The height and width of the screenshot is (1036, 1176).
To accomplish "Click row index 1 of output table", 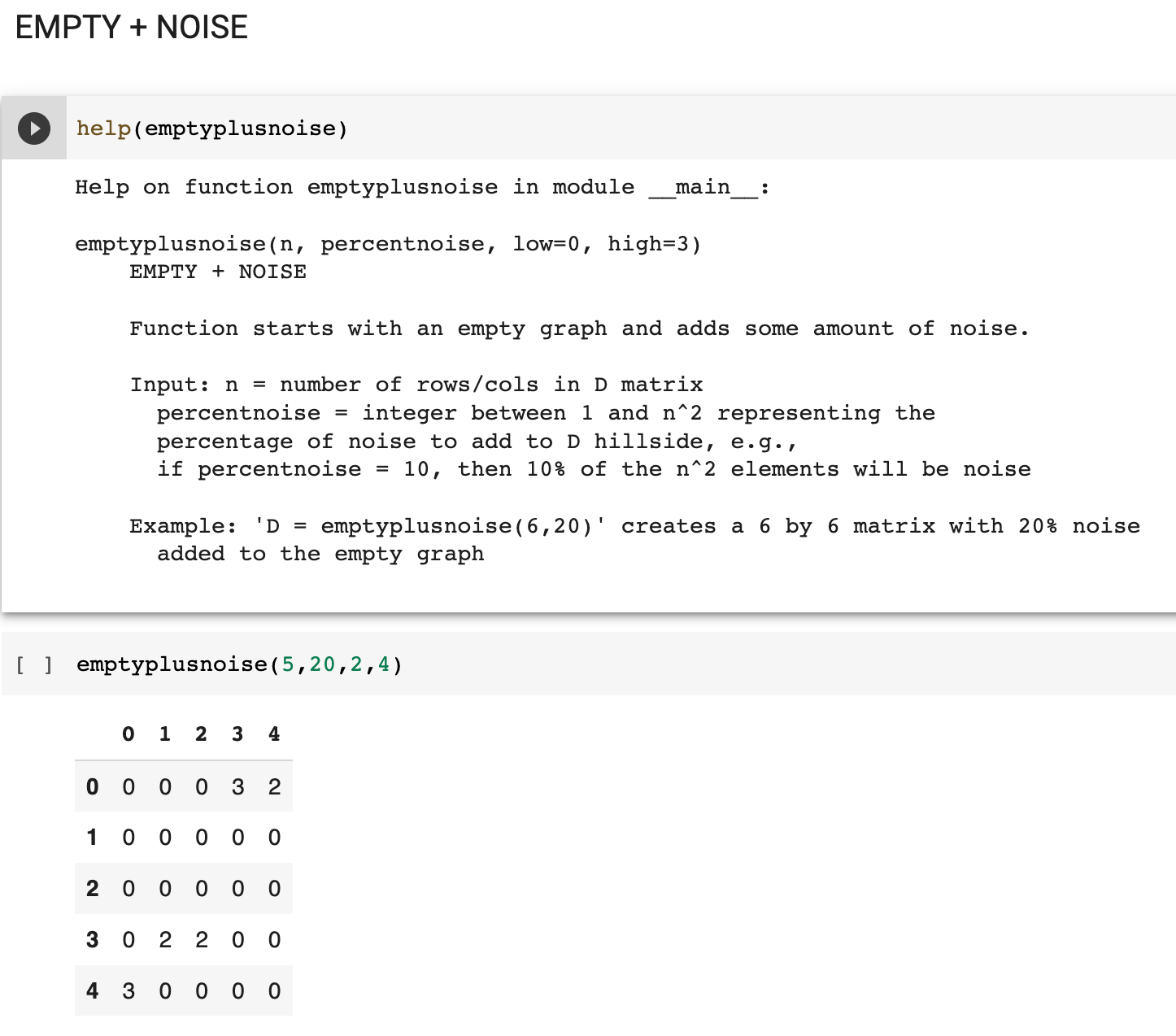I will click(x=92, y=838).
